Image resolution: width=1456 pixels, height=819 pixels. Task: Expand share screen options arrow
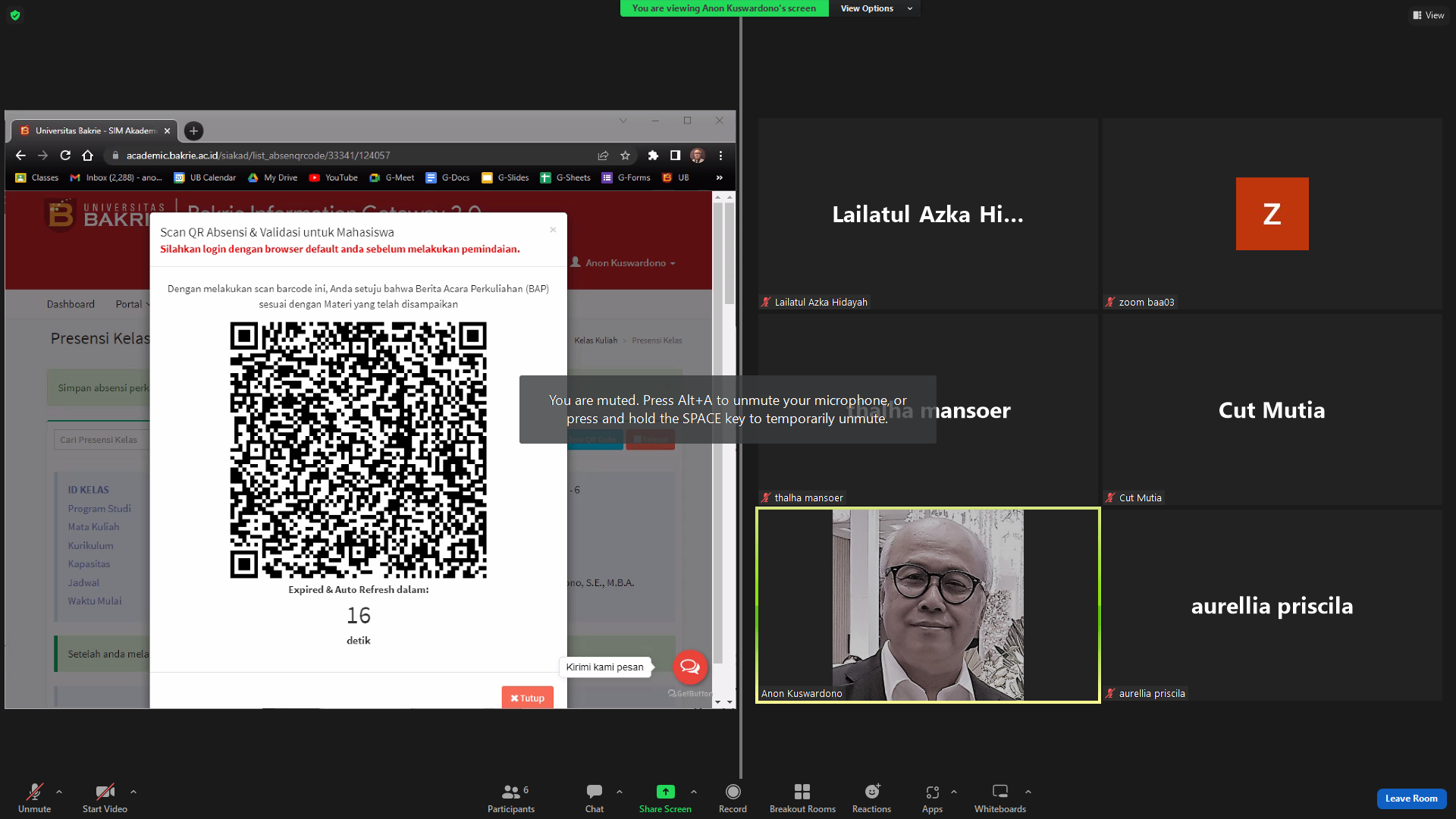tap(694, 792)
